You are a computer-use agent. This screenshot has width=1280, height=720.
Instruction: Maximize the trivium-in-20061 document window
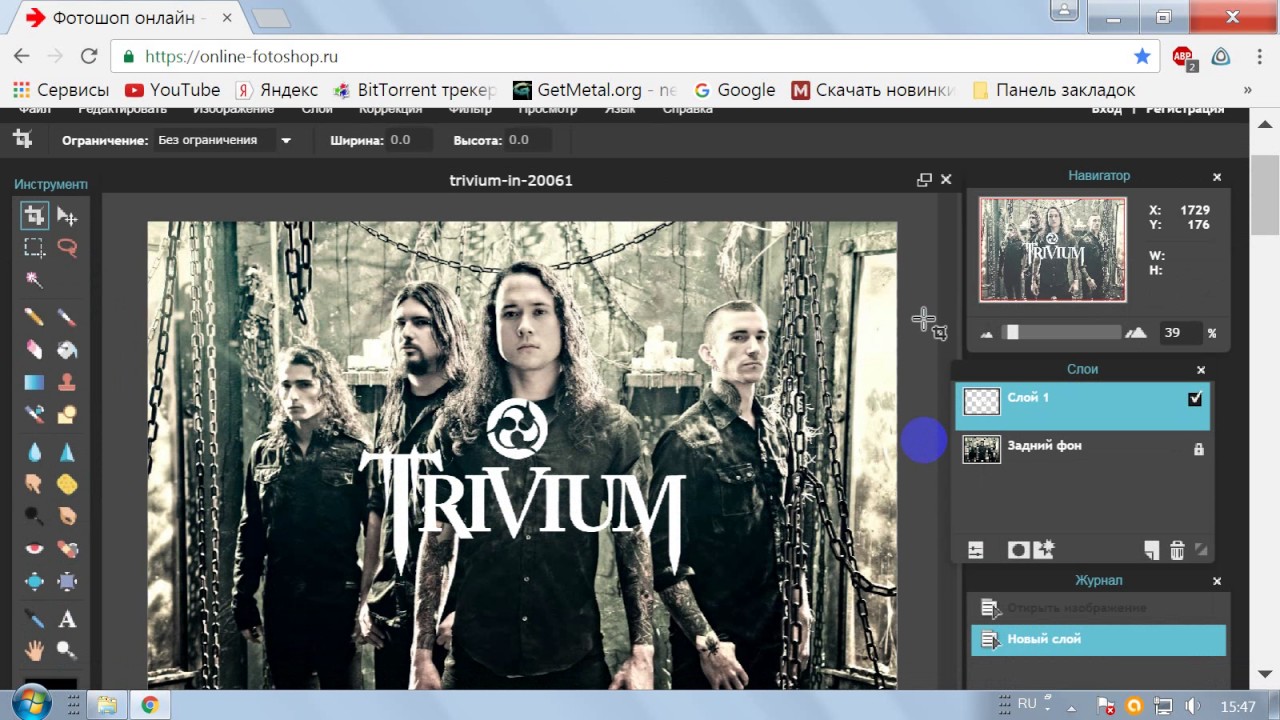tap(924, 180)
